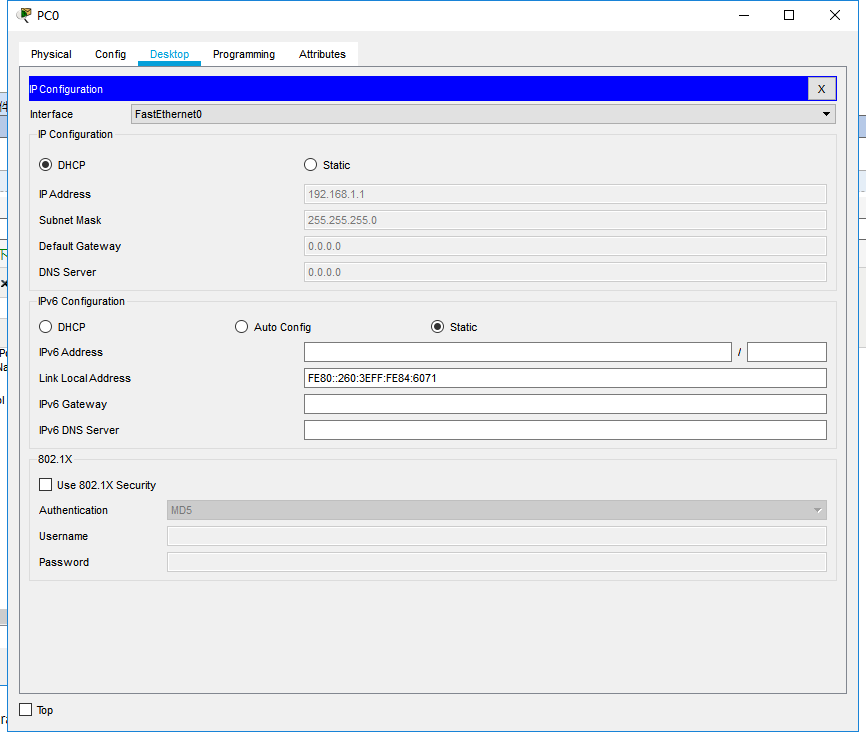Open the Attributes tab
866x739 pixels.
point(322,54)
